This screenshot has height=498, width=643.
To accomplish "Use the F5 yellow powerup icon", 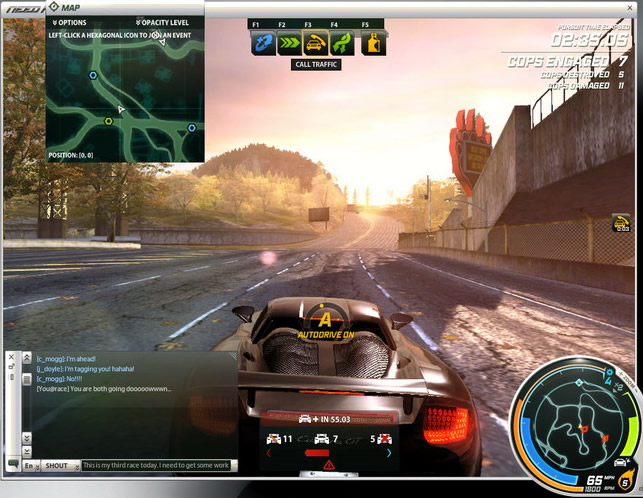I will tap(373, 43).
